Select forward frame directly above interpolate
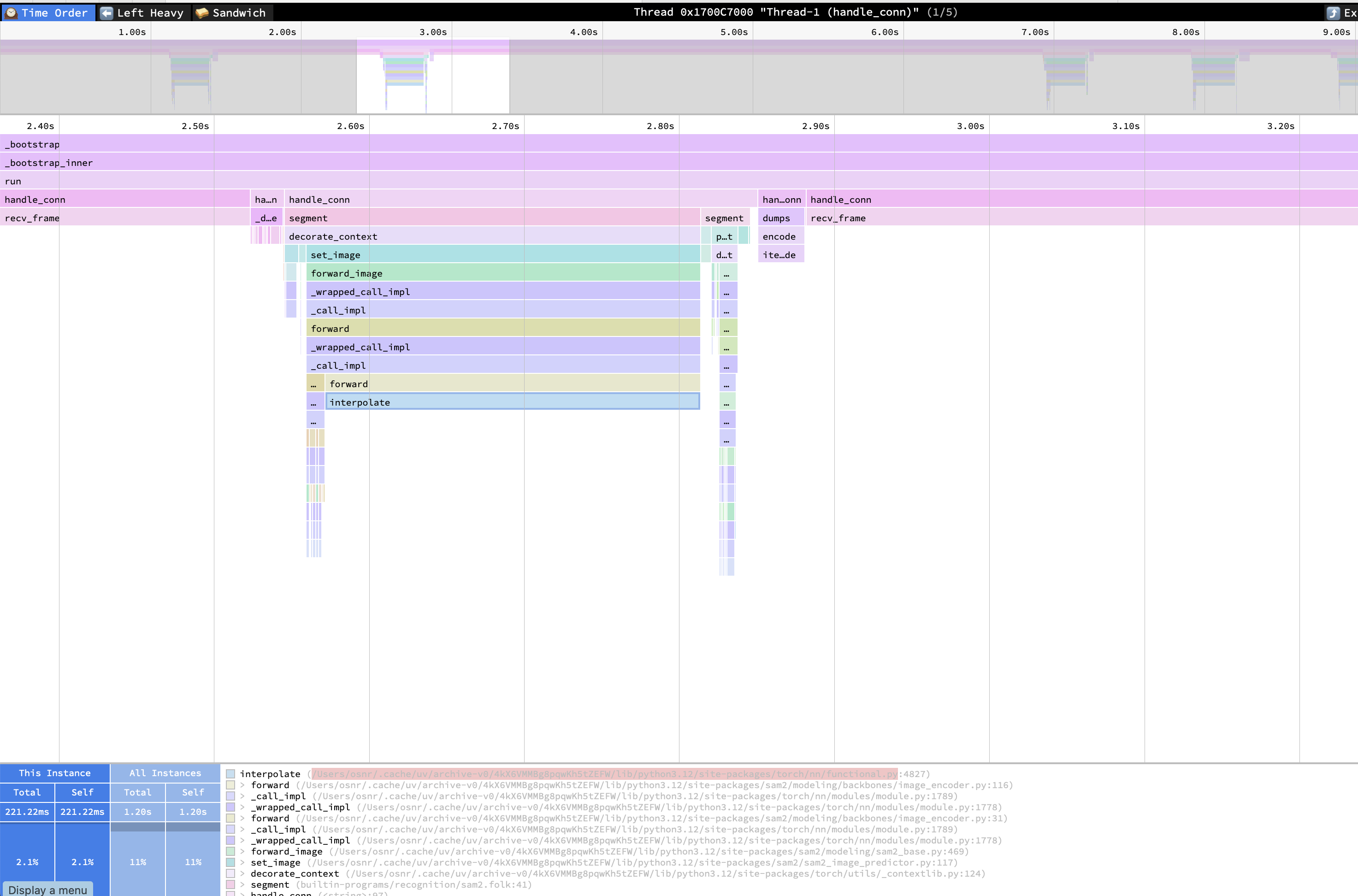Viewport: 1358px width, 896px height. (x=513, y=383)
